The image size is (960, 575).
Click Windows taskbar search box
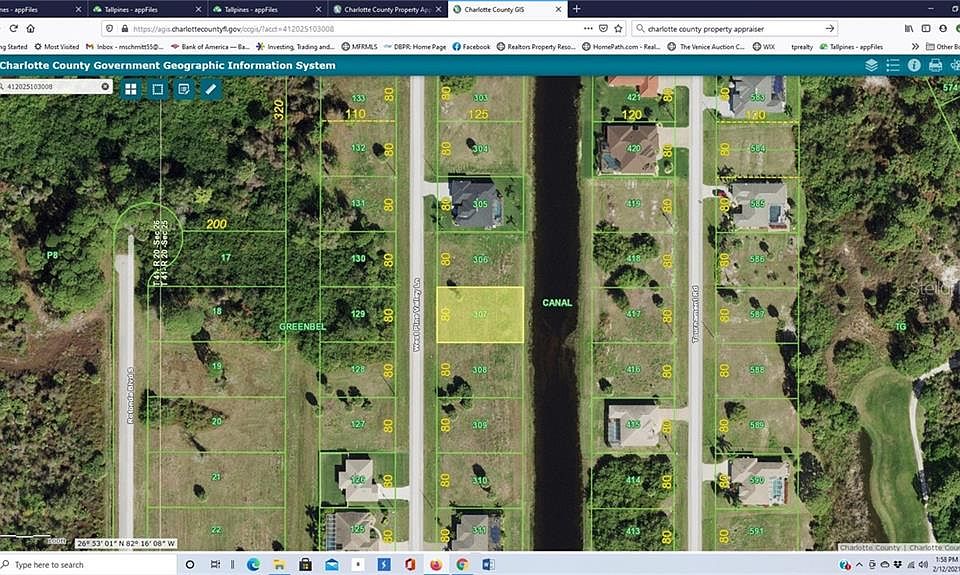[88, 565]
